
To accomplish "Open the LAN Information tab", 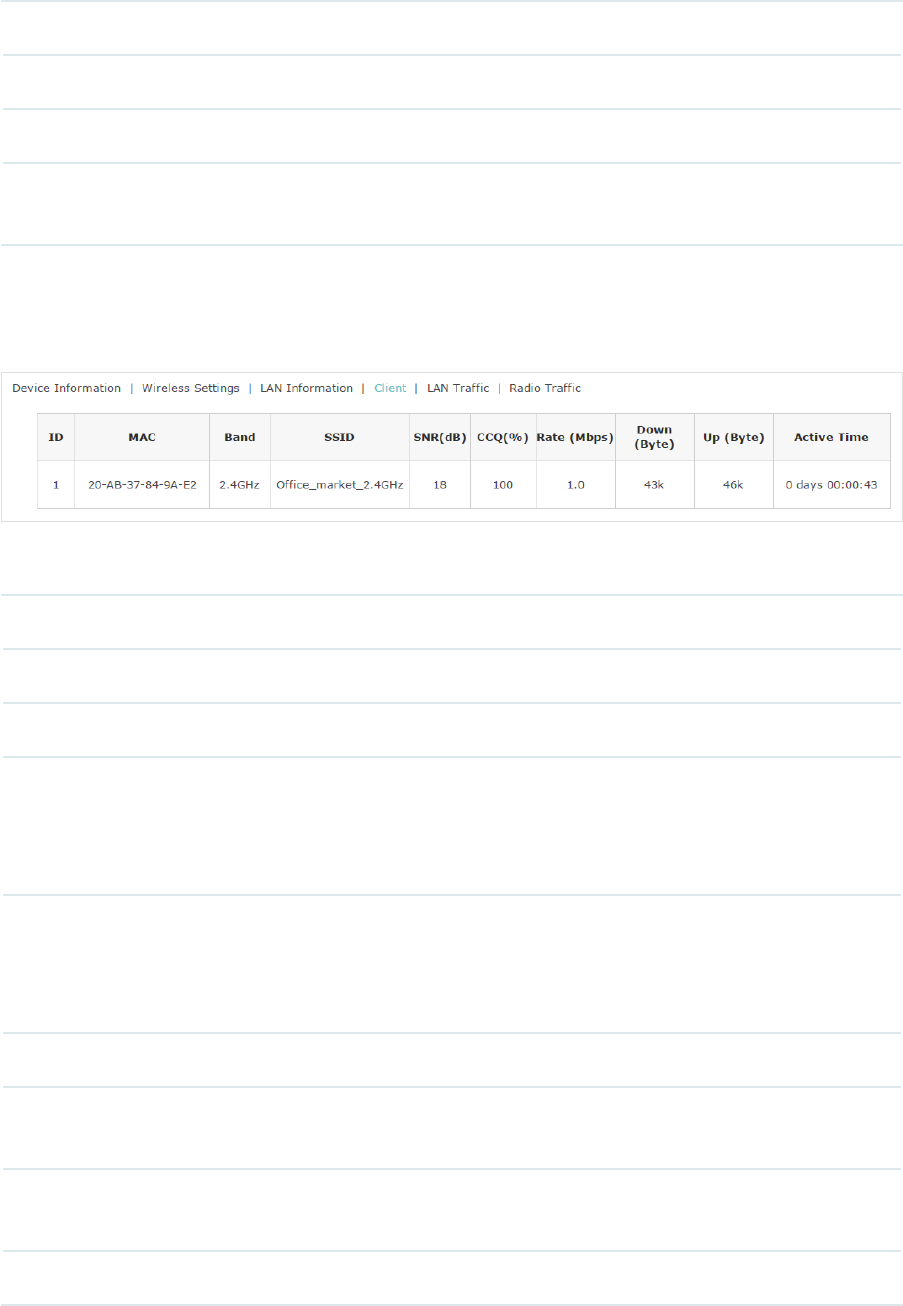I will click(x=306, y=388).
